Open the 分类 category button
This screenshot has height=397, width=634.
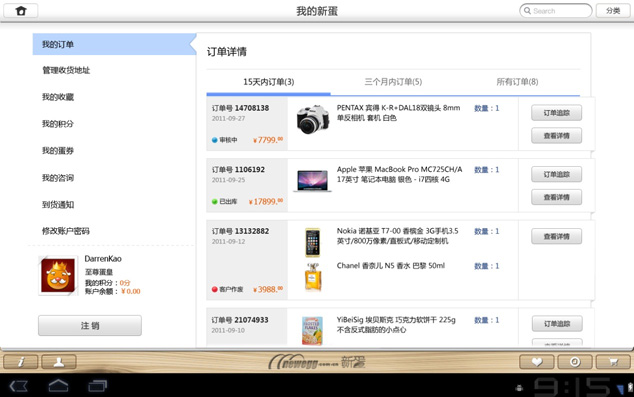(x=613, y=11)
